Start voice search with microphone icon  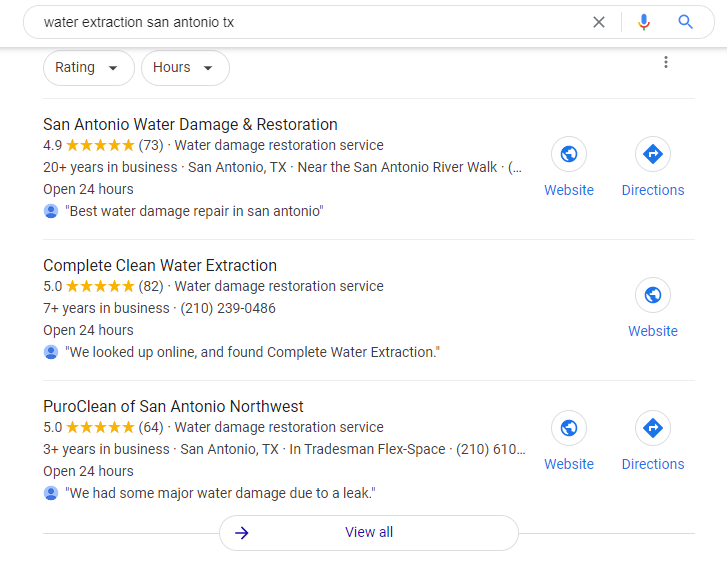click(643, 22)
